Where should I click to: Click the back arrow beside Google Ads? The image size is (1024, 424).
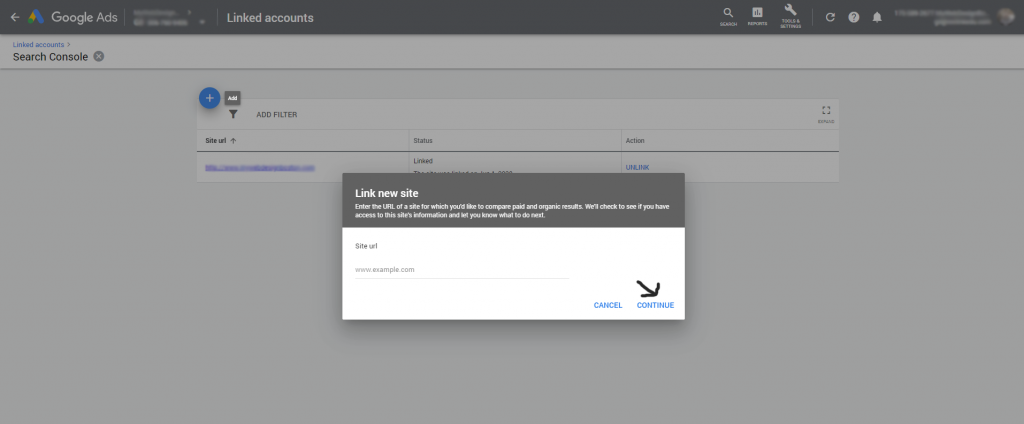[14, 17]
